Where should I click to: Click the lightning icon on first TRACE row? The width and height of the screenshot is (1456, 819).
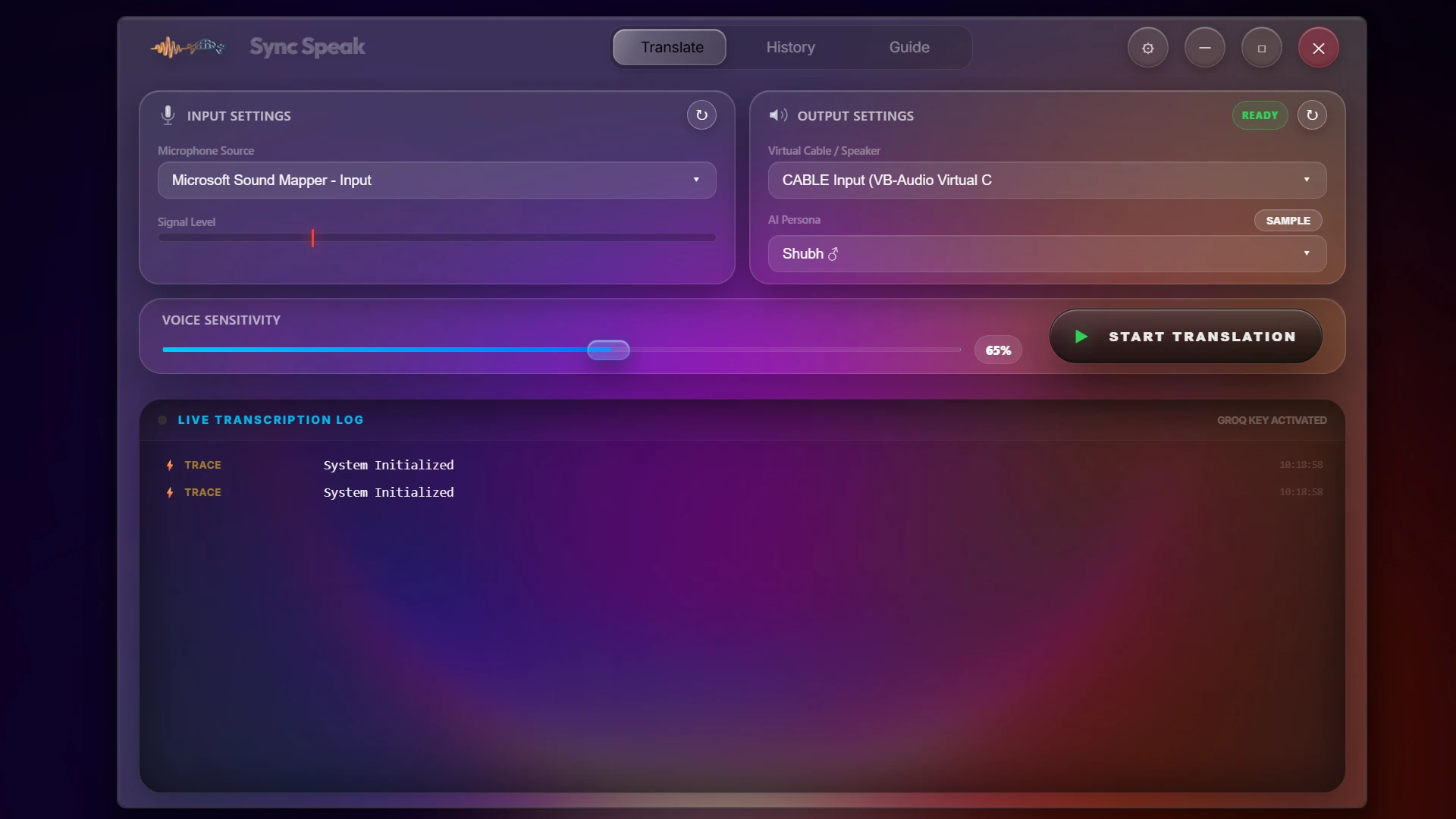tap(170, 465)
